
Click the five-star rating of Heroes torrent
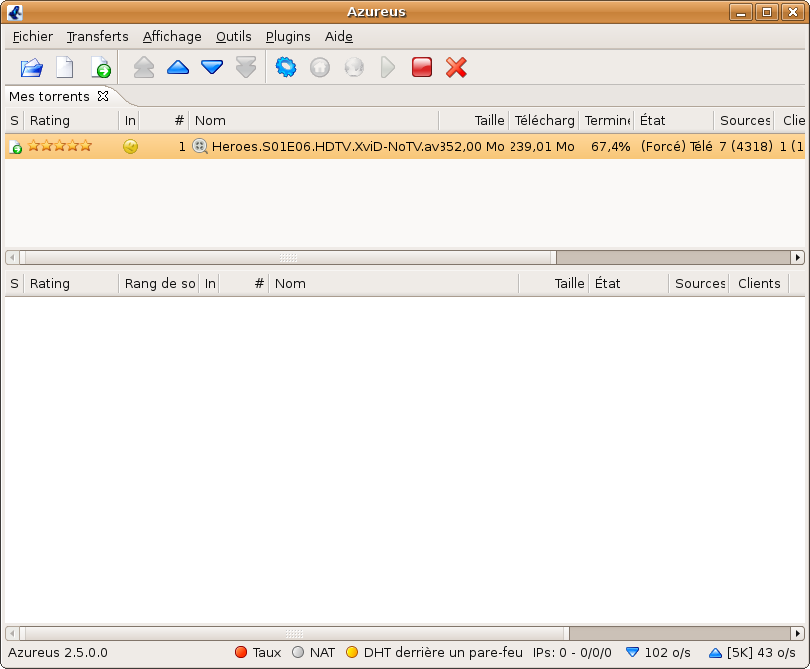59,146
